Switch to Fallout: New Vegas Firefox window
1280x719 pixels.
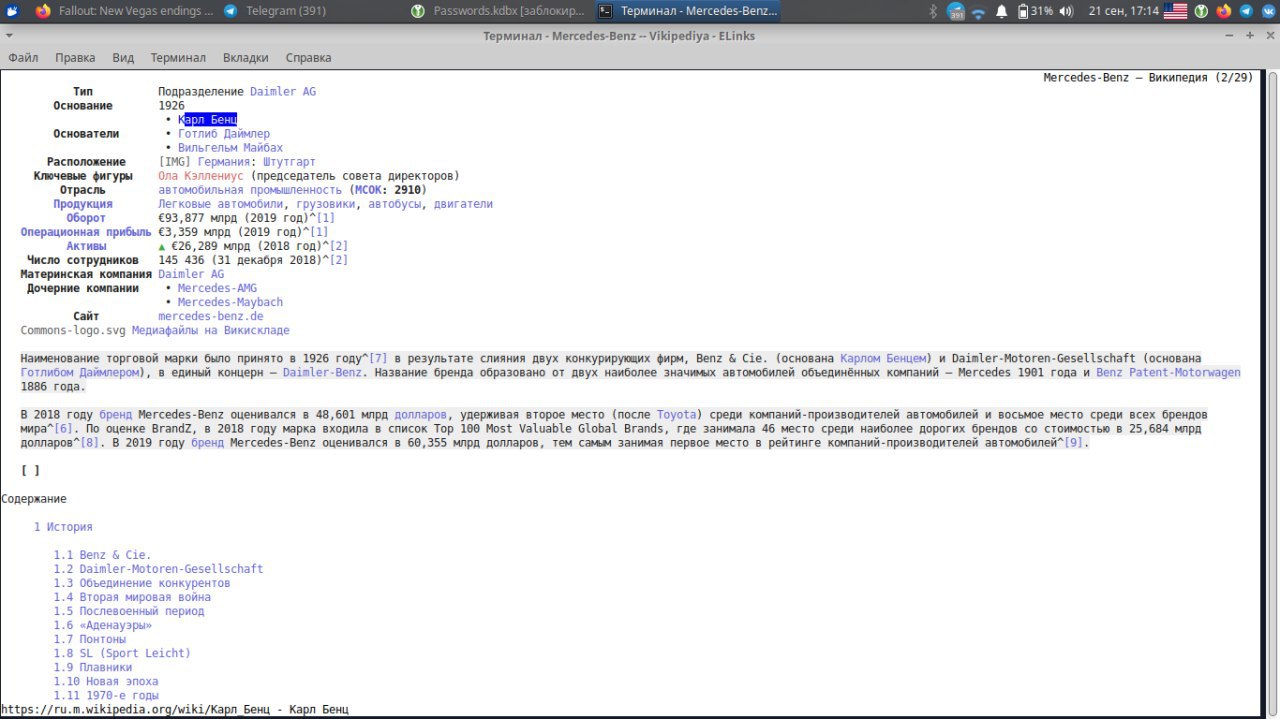(x=124, y=11)
